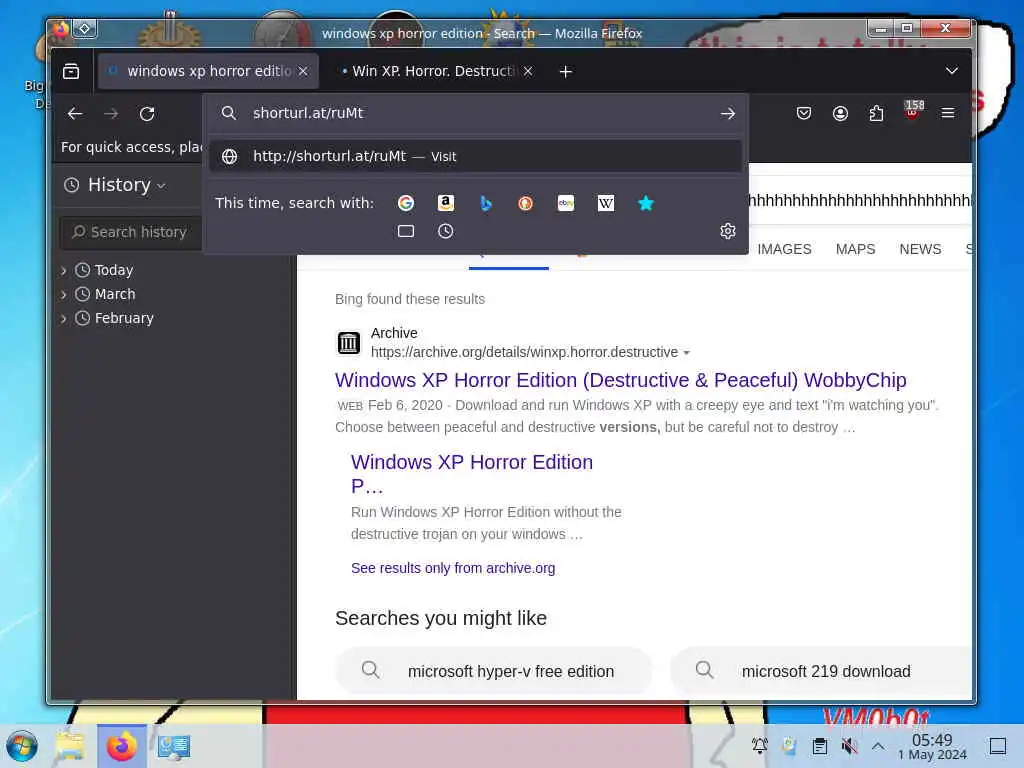This screenshot has height=768, width=1024.
Task: Search this time in Bookmarks star
Action: click(645, 203)
